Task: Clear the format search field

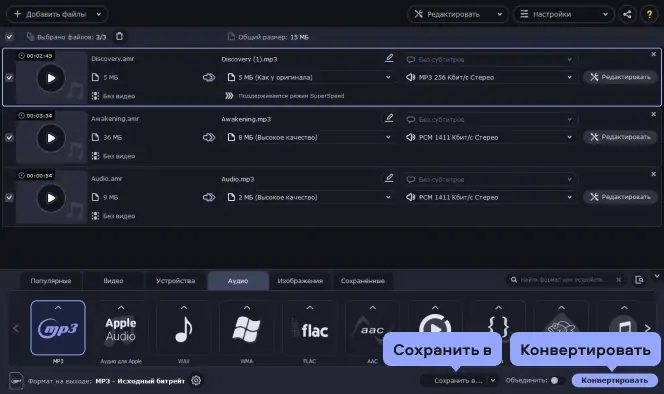Action: coord(619,280)
